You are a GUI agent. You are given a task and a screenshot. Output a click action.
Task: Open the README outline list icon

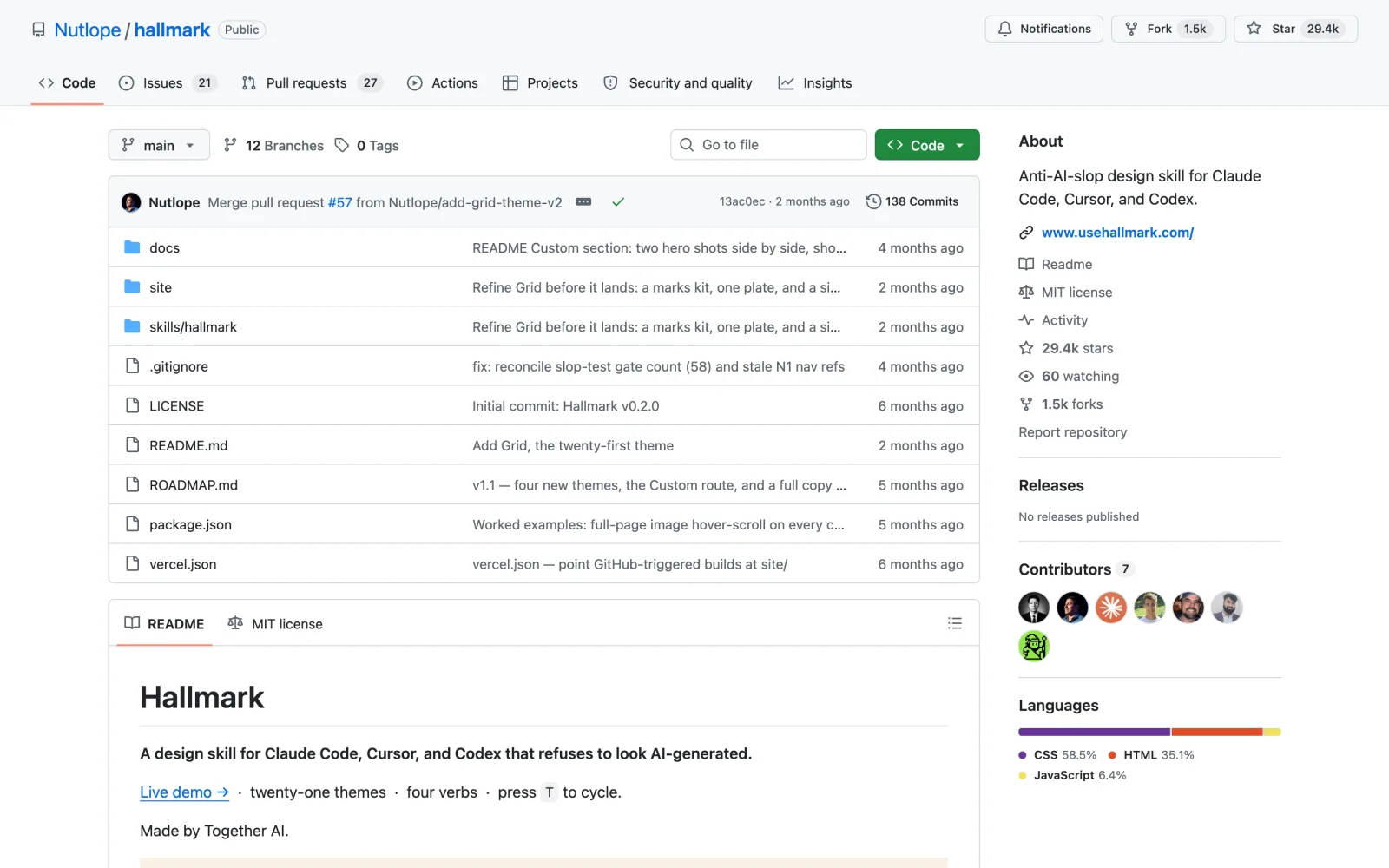coord(954,623)
